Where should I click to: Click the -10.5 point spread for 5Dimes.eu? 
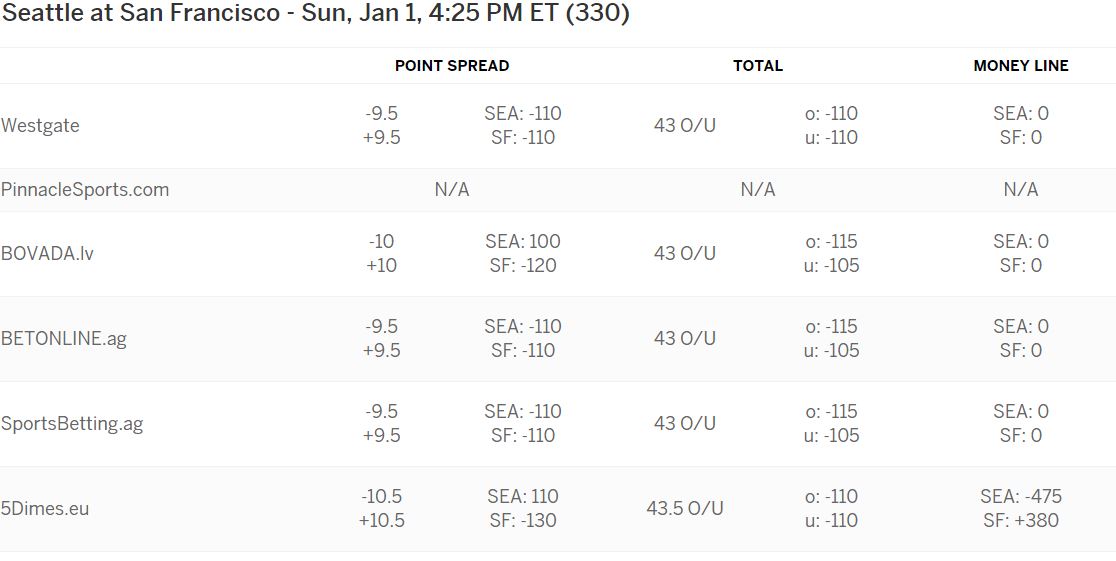[381, 496]
